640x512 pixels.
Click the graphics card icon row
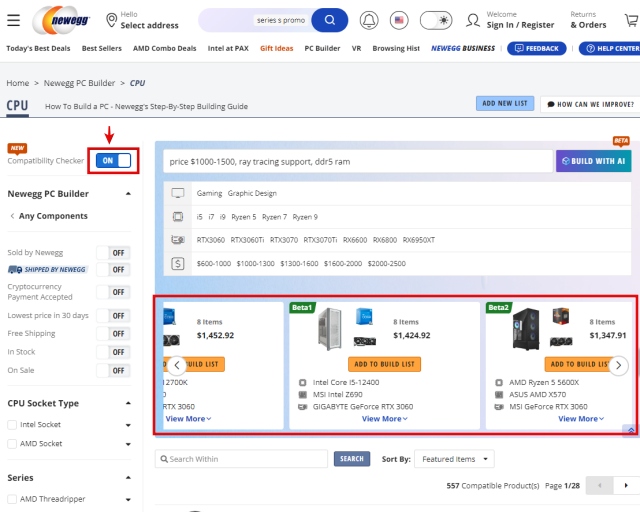[178, 240]
